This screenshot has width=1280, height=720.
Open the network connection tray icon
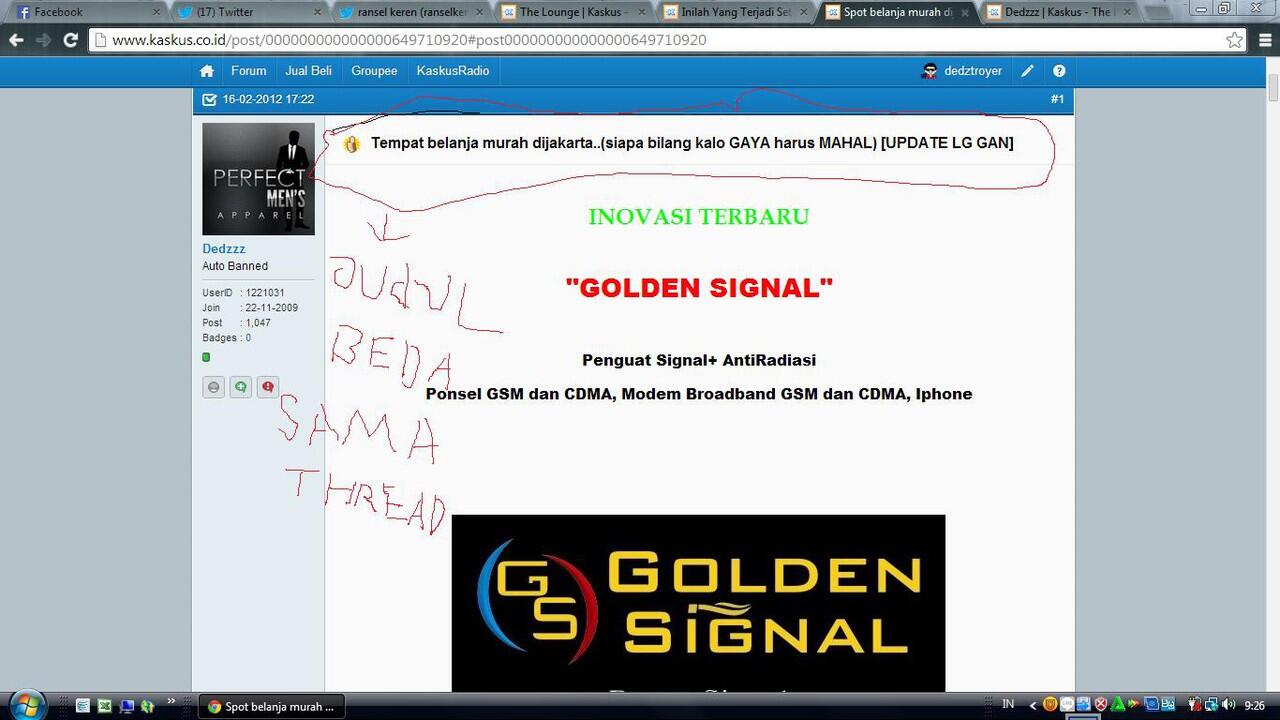click(1212, 705)
